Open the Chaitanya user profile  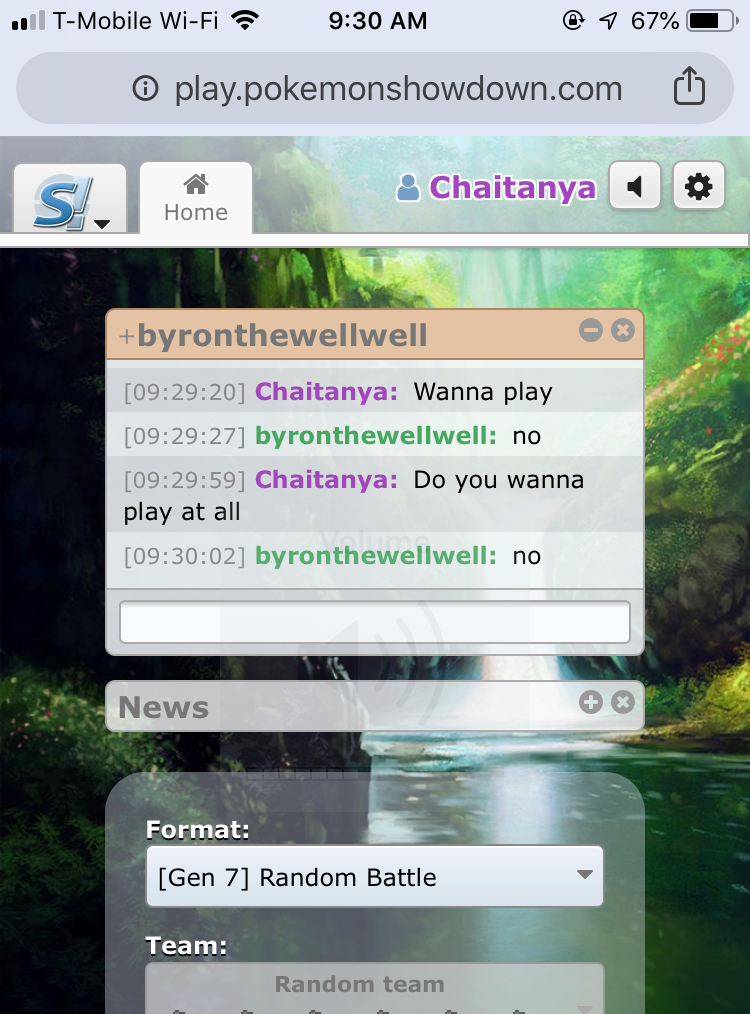(496, 188)
